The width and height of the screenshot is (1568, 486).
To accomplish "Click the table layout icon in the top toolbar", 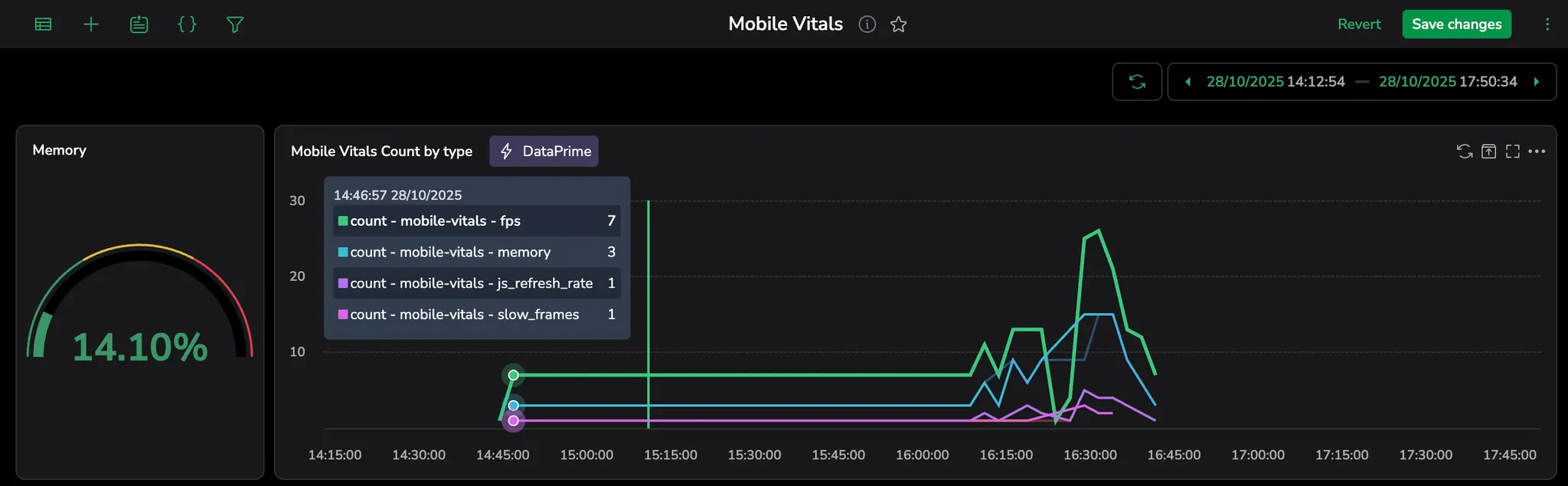I will coord(44,24).
